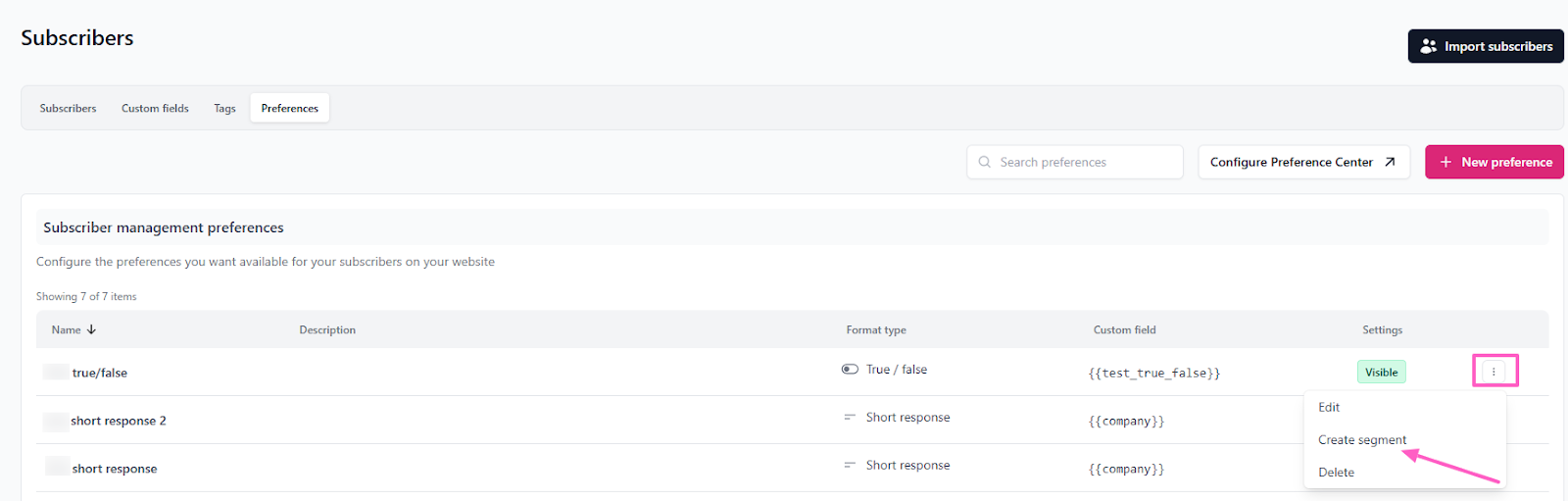Switch to the Subscribers tab

coord(68,108)
